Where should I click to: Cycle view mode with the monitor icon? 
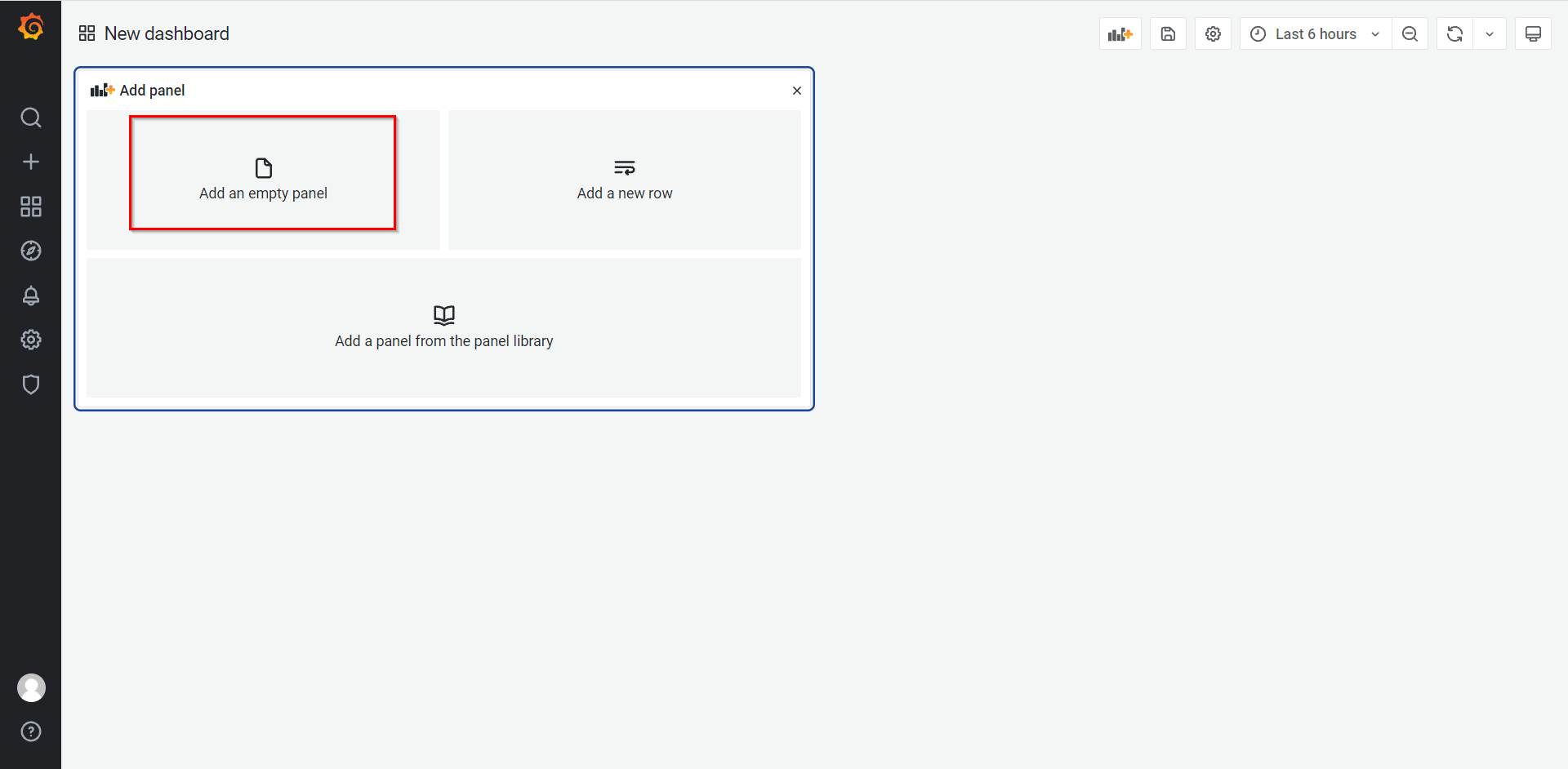1533,34
